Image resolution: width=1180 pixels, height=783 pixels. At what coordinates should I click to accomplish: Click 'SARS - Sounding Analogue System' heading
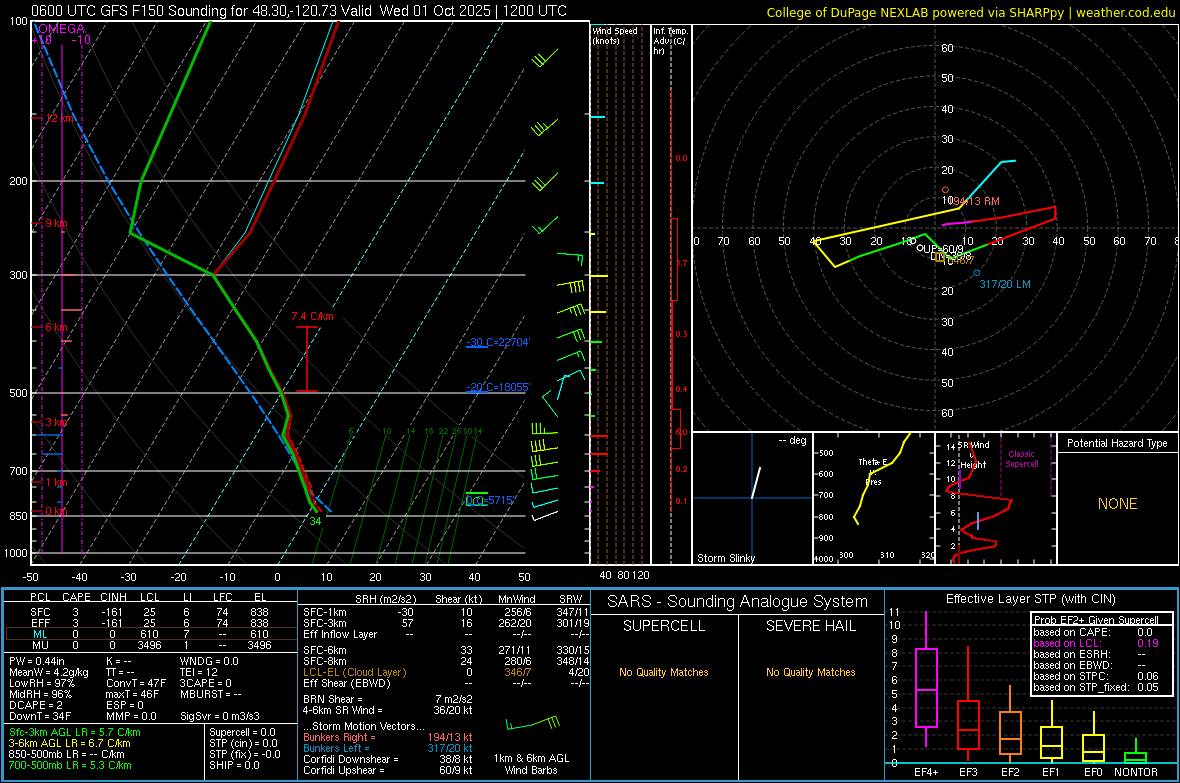click(737, 602)
